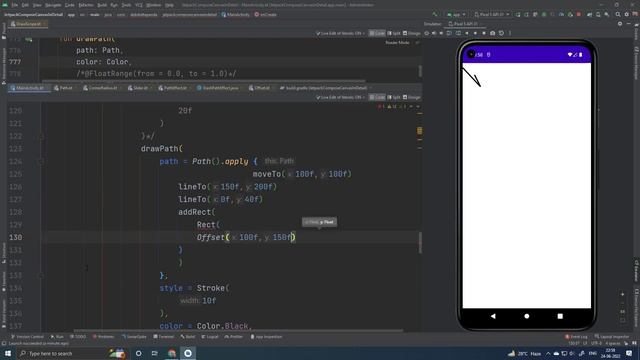Toggle Live Edit of literals in DrawScope editor
Screen dimensions: 640x360
click(x=339, y=33)
